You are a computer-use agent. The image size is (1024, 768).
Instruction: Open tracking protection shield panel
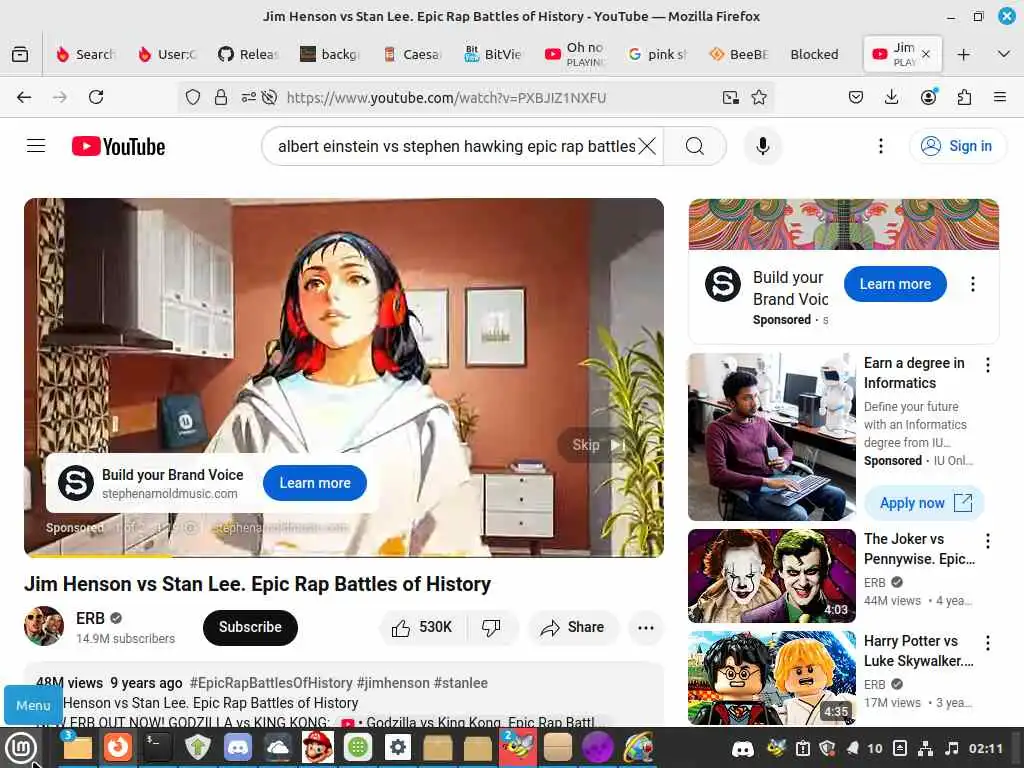(193, 97)
